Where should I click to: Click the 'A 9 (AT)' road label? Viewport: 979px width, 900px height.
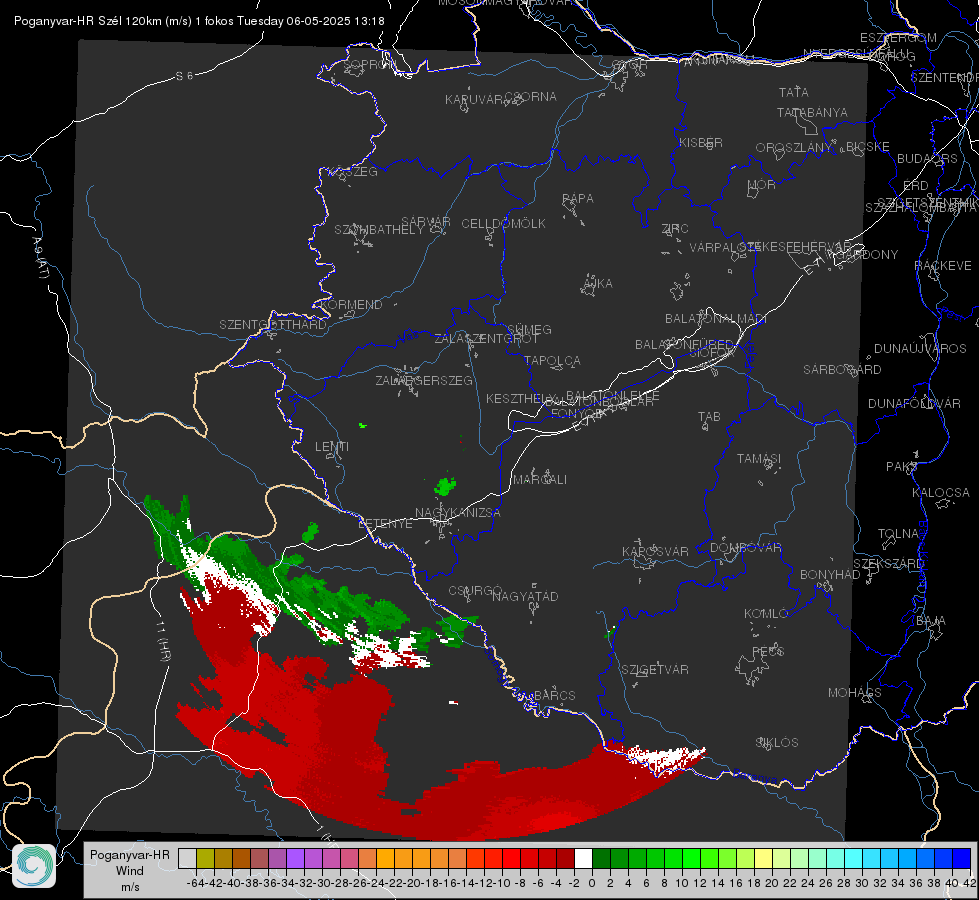coord(41,258)
